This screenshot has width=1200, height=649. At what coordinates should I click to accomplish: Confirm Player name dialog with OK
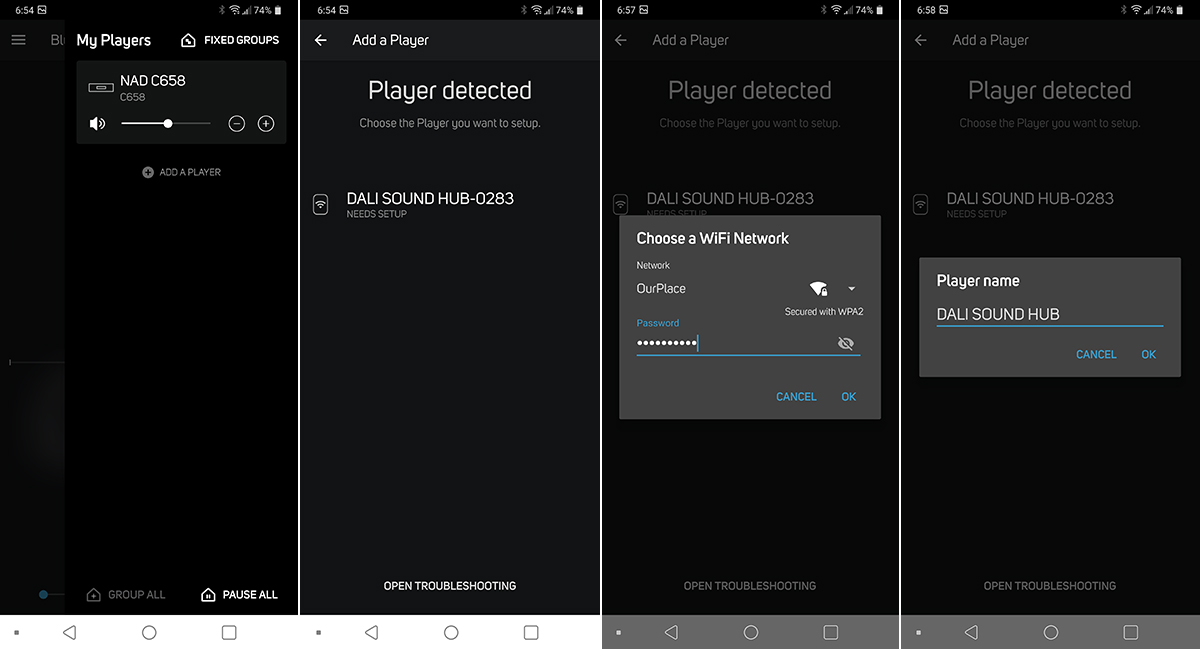pos(1149,355)
